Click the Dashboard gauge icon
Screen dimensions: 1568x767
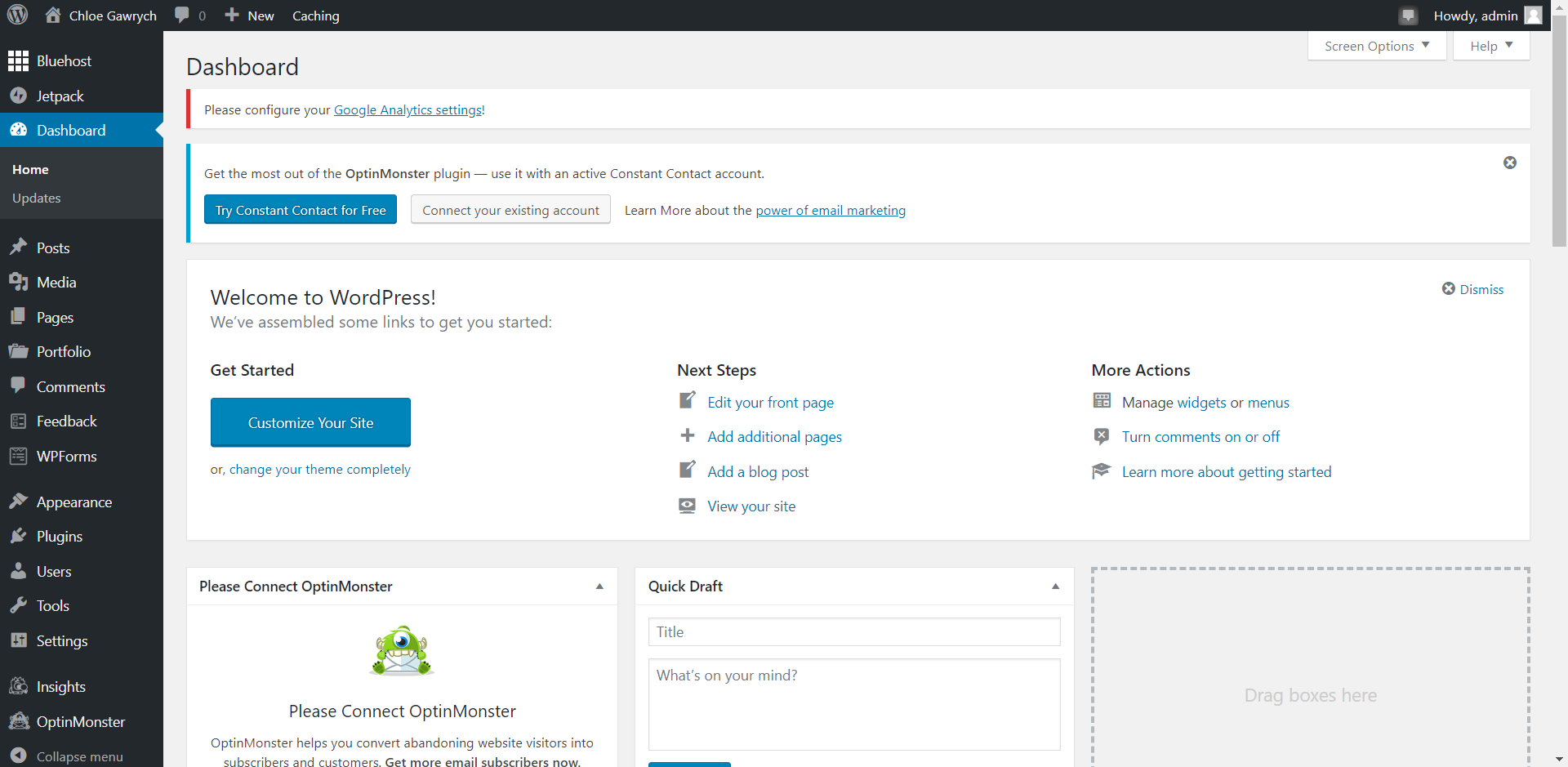click(x=18, y=130)
